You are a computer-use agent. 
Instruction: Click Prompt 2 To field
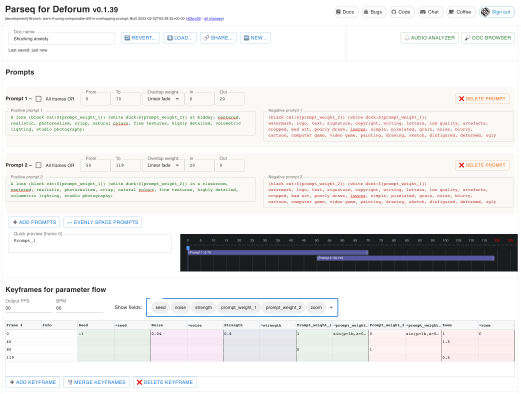coord(126,165)
